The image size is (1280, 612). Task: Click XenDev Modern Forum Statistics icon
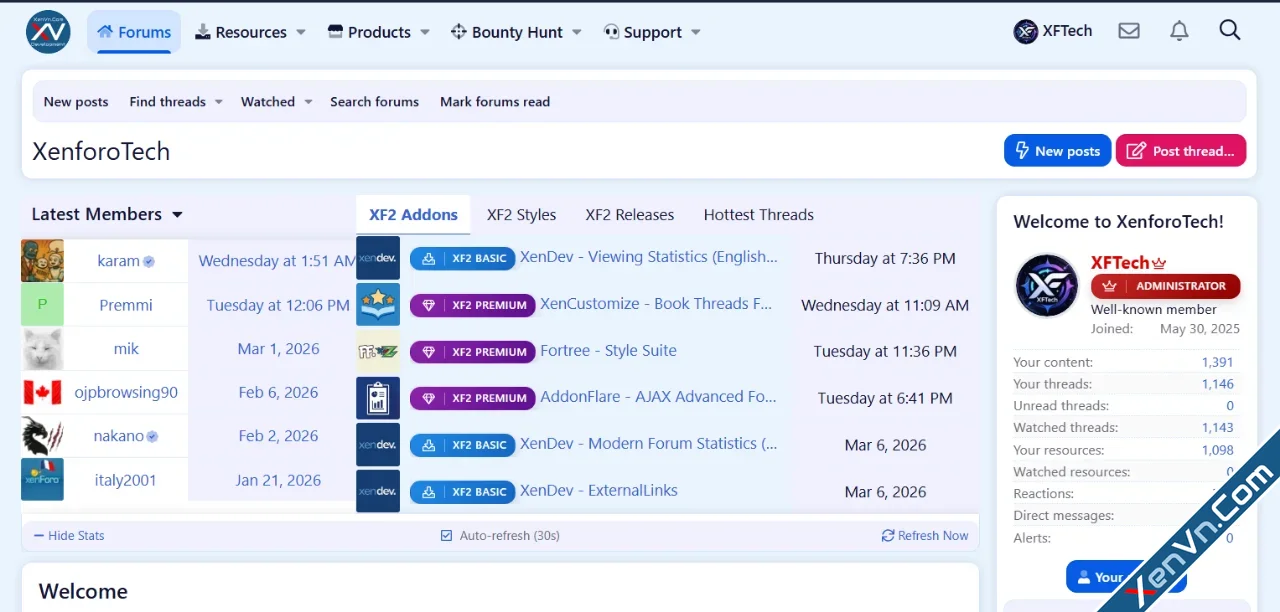(x=378, y=445)
